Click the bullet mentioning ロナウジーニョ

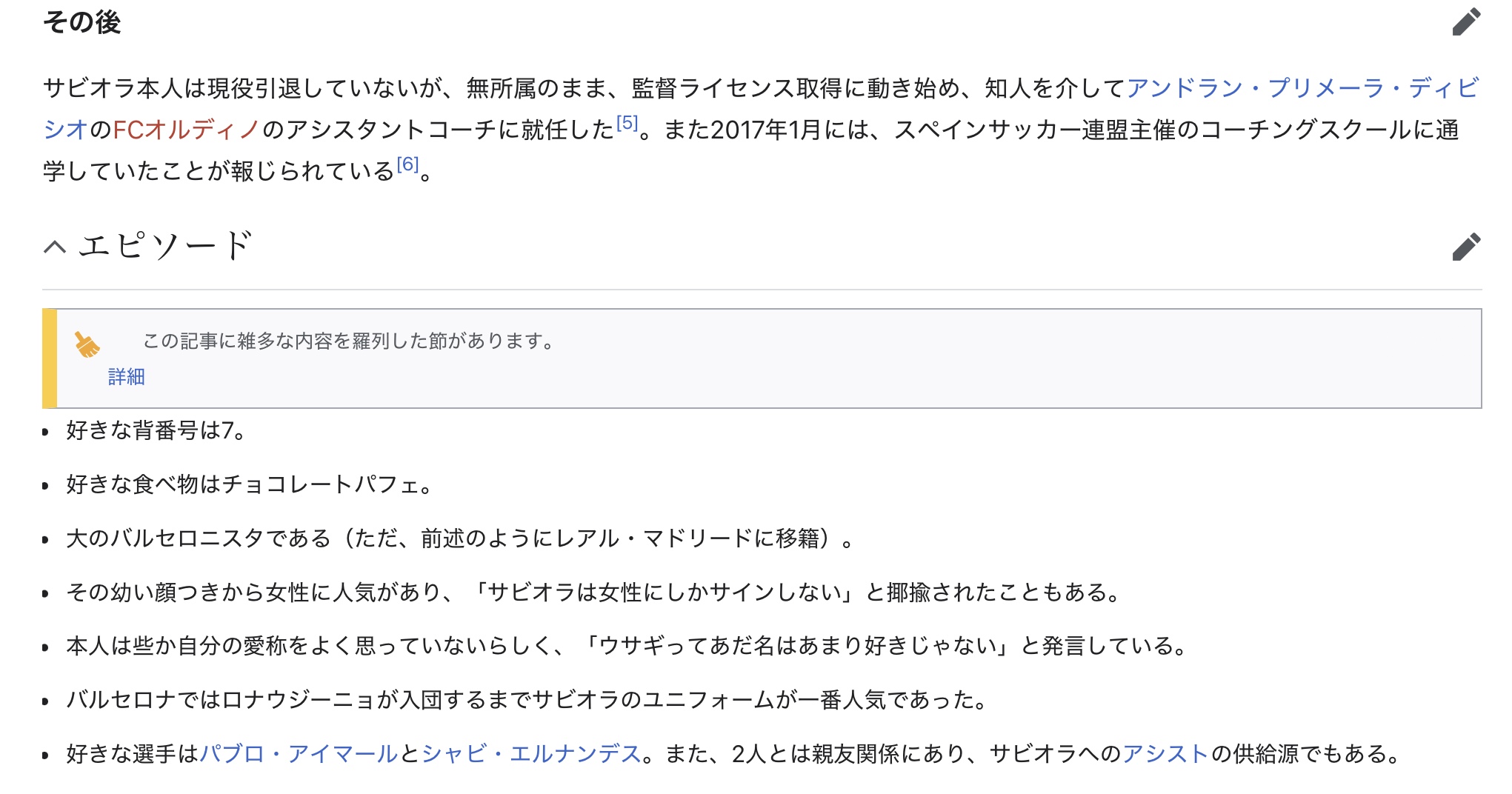[x=526, y=700]
